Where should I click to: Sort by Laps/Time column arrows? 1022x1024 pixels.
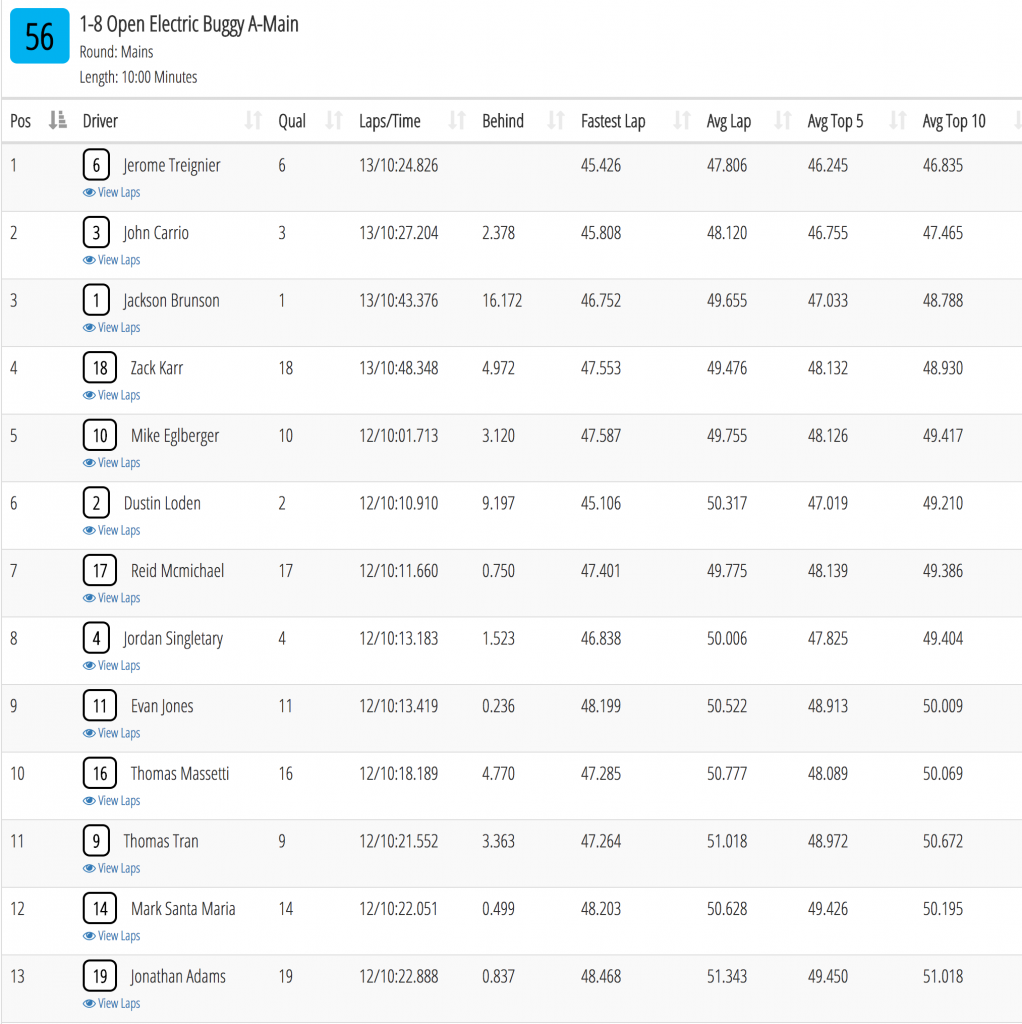click(x=457, y=121)
